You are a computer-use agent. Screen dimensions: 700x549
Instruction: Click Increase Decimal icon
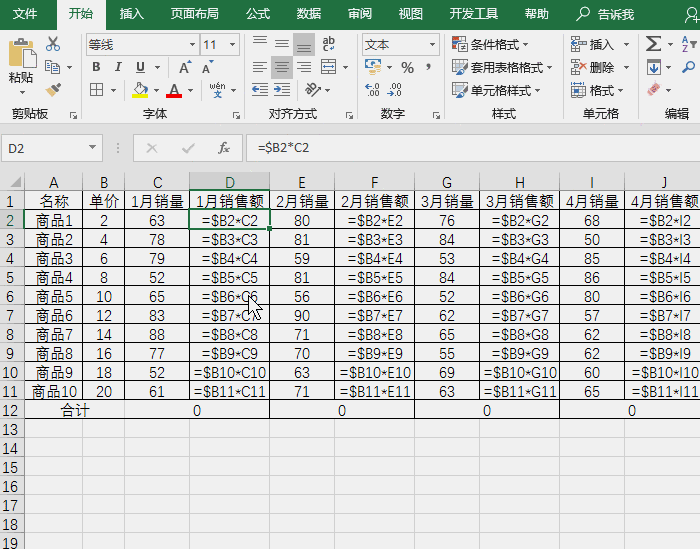click(x=372, y=90)
